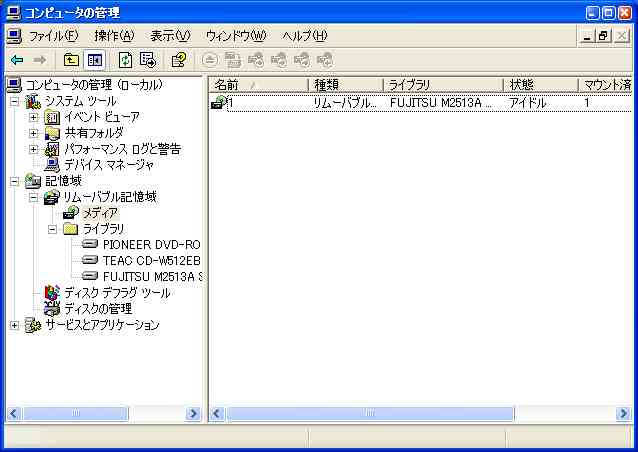Restore the inner MMC child window
This screenshot has height=452, width=638.
click(x=603, y=36)
